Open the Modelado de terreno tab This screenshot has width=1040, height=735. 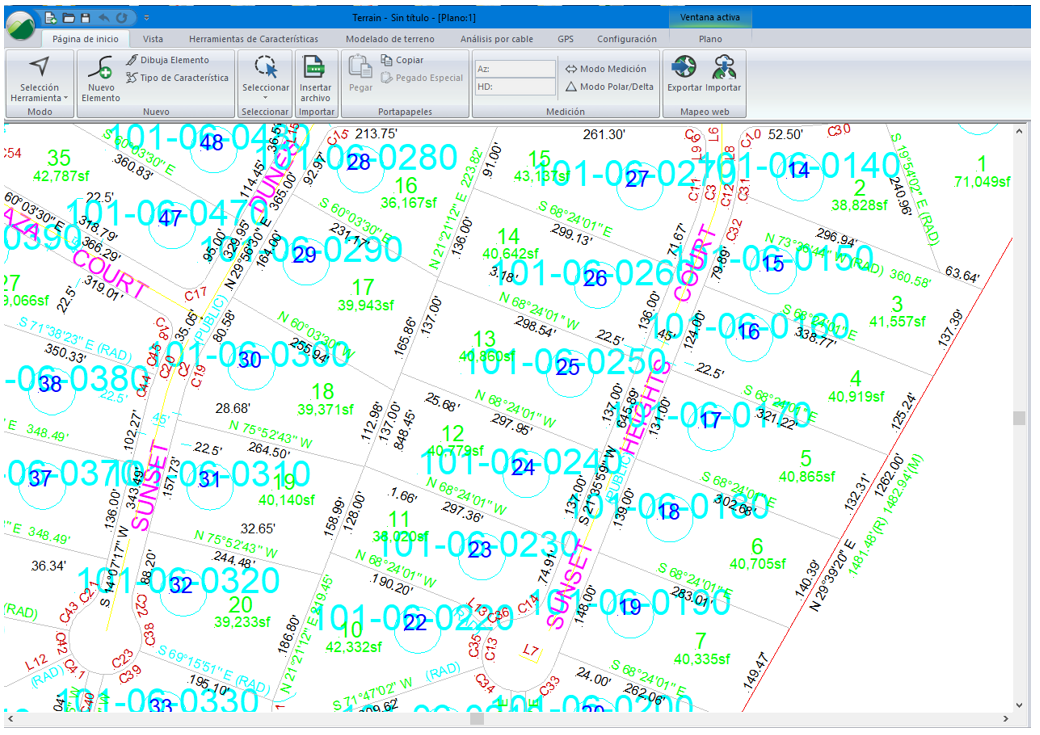tap(390, 39)
